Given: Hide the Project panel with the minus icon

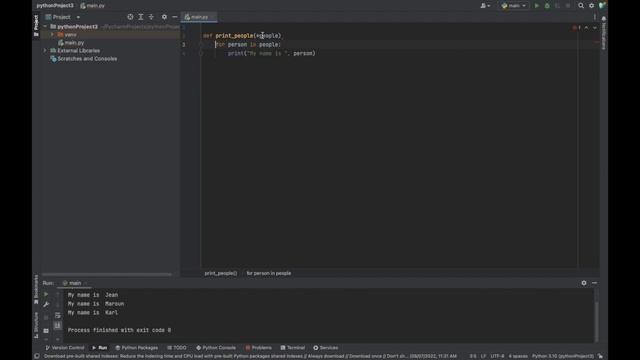Looking at the screenshot, I should [175, 17].
